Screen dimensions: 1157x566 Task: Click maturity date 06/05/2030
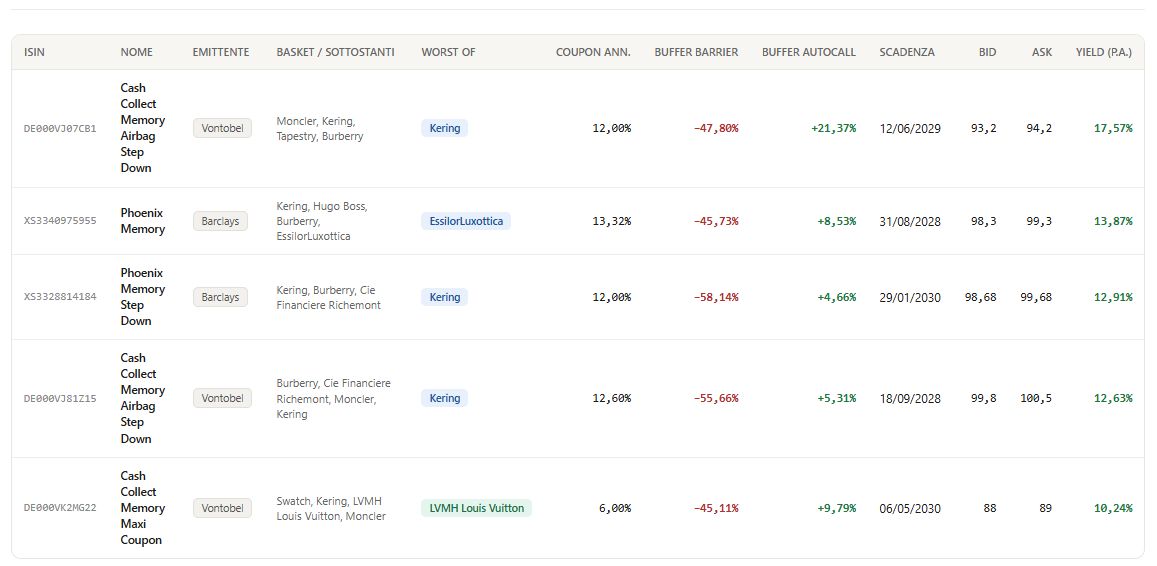tap(910, 508)
